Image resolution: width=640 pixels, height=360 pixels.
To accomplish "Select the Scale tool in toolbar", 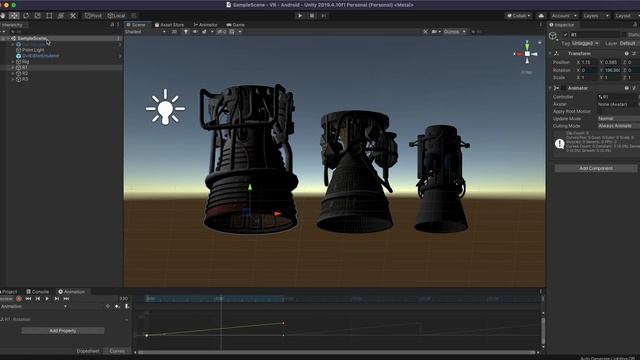I will (x=38, y=16).
